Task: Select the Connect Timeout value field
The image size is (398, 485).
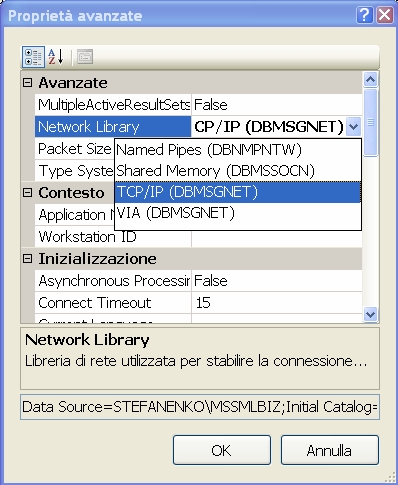Action: click(277, 303)
